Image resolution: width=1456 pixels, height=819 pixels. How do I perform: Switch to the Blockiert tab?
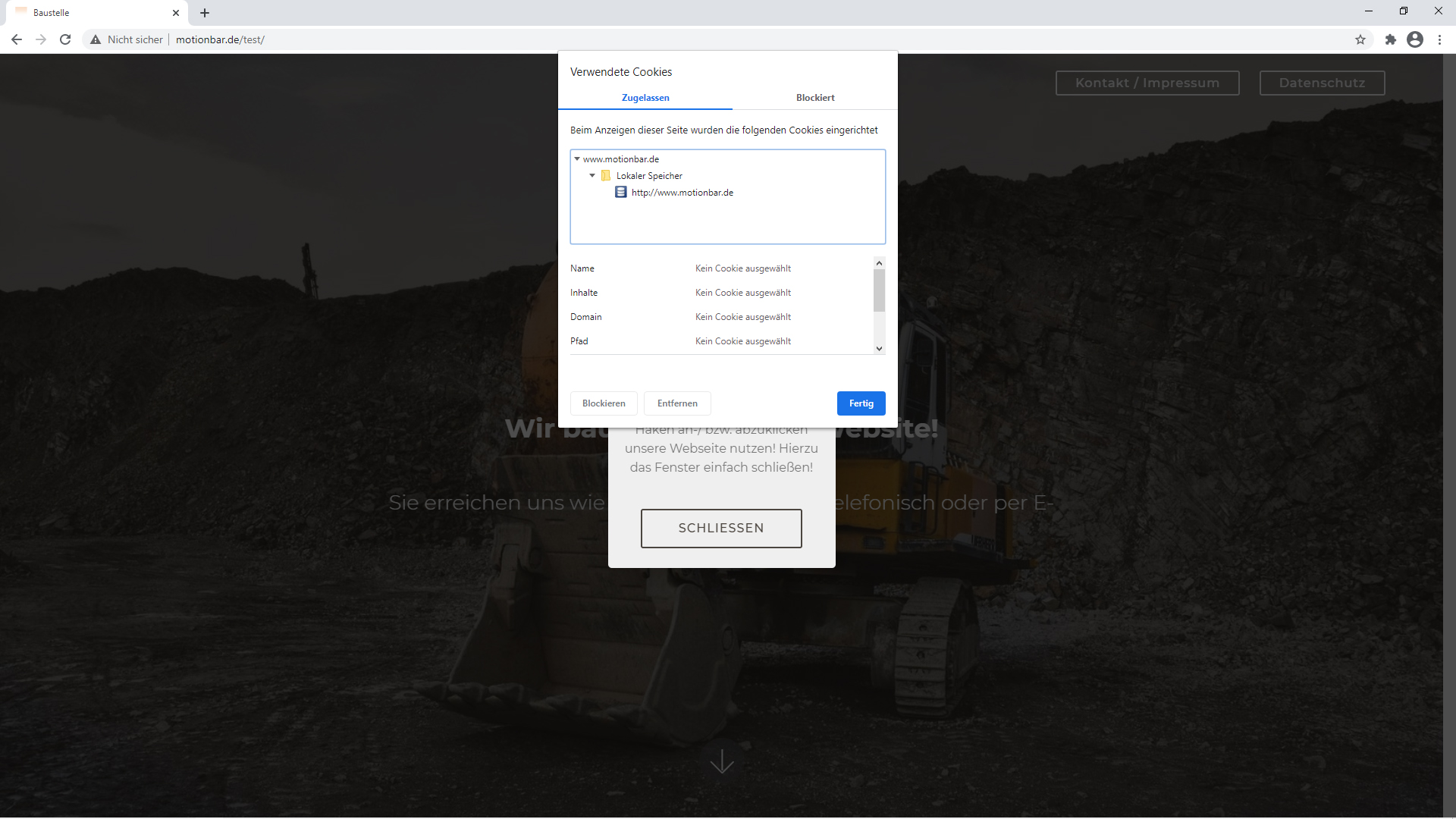tap(815, 98)
